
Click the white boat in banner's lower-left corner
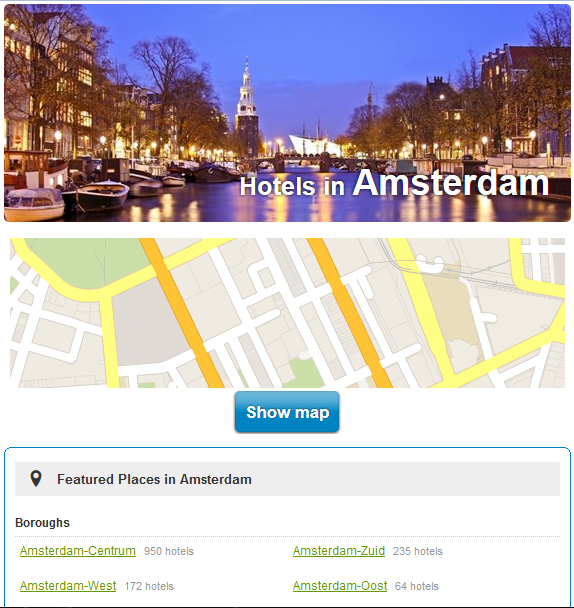point(34,204)
